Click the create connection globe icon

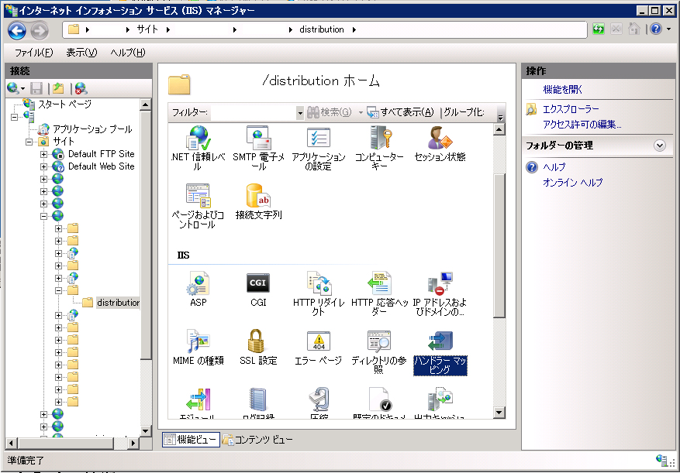point(13,88)
